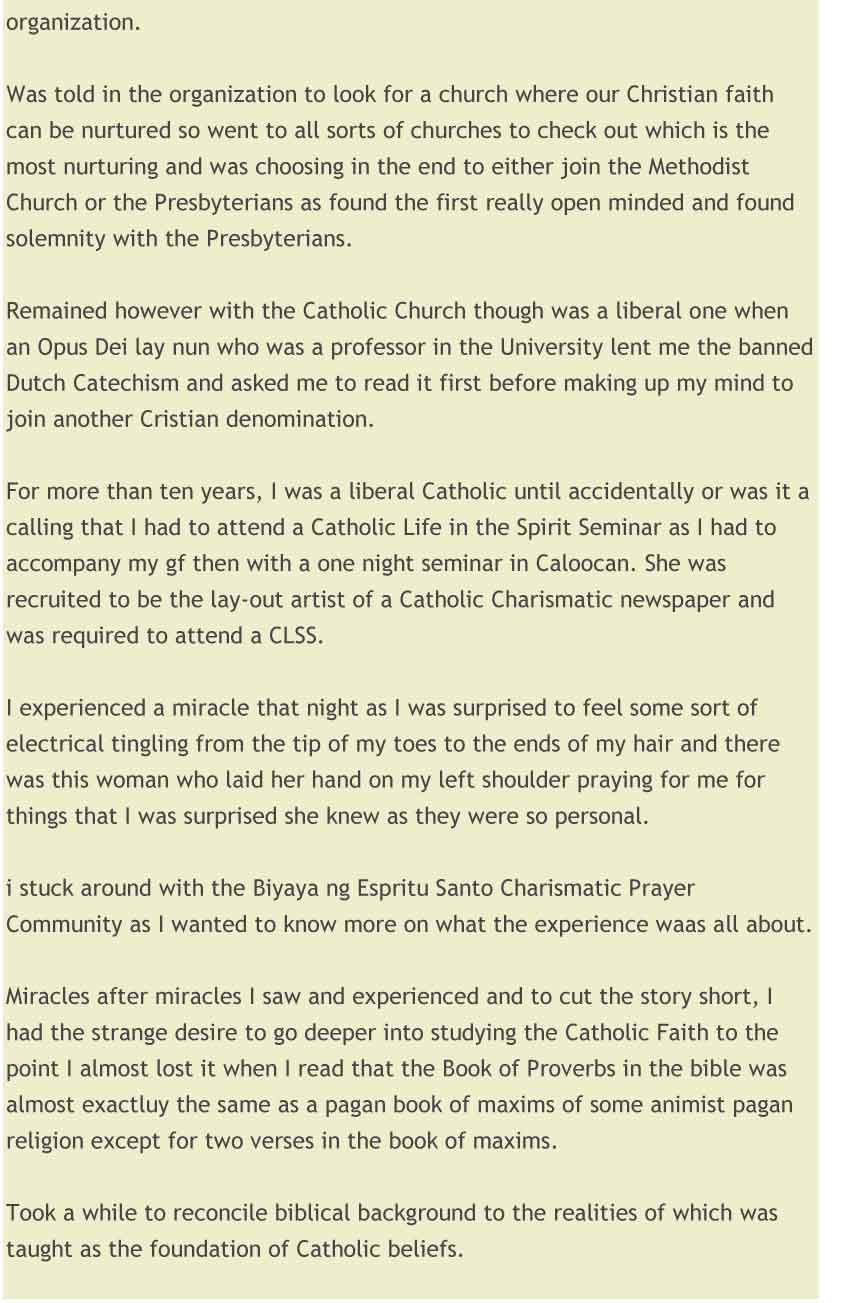Image resolution: width=843 pixels, height=1303 pixels.
Task: Click the word "Caloocan" in the text
Action: click(585, 564)
